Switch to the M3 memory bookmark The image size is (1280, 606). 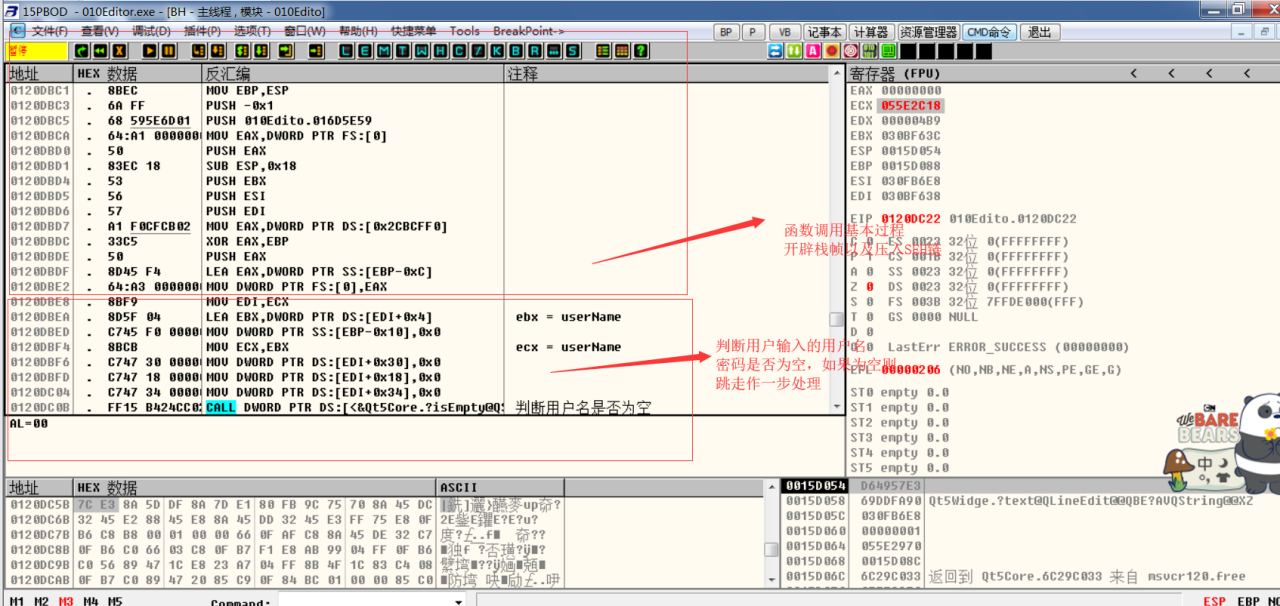[66, 601]
